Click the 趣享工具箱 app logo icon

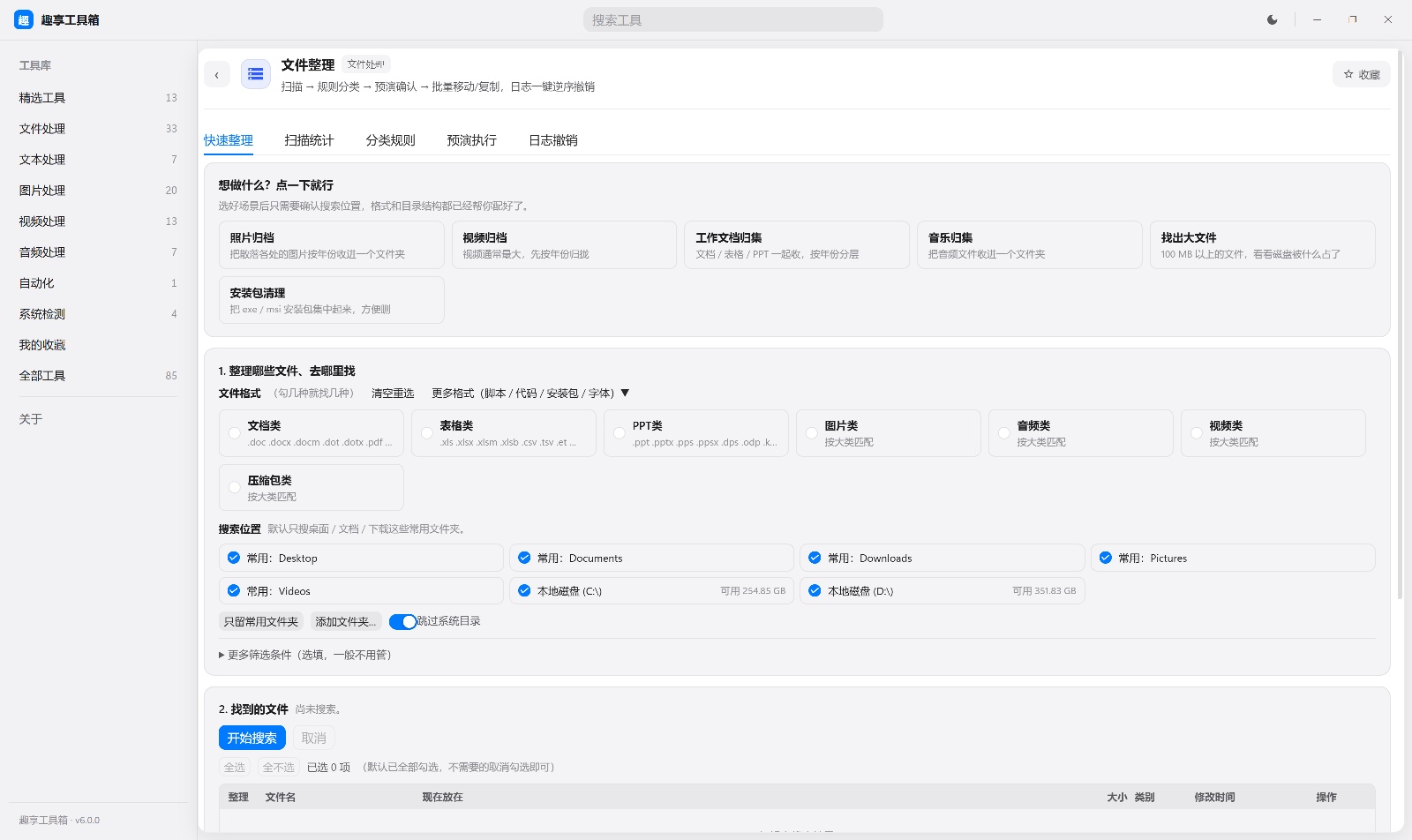[x=23, y=19]
